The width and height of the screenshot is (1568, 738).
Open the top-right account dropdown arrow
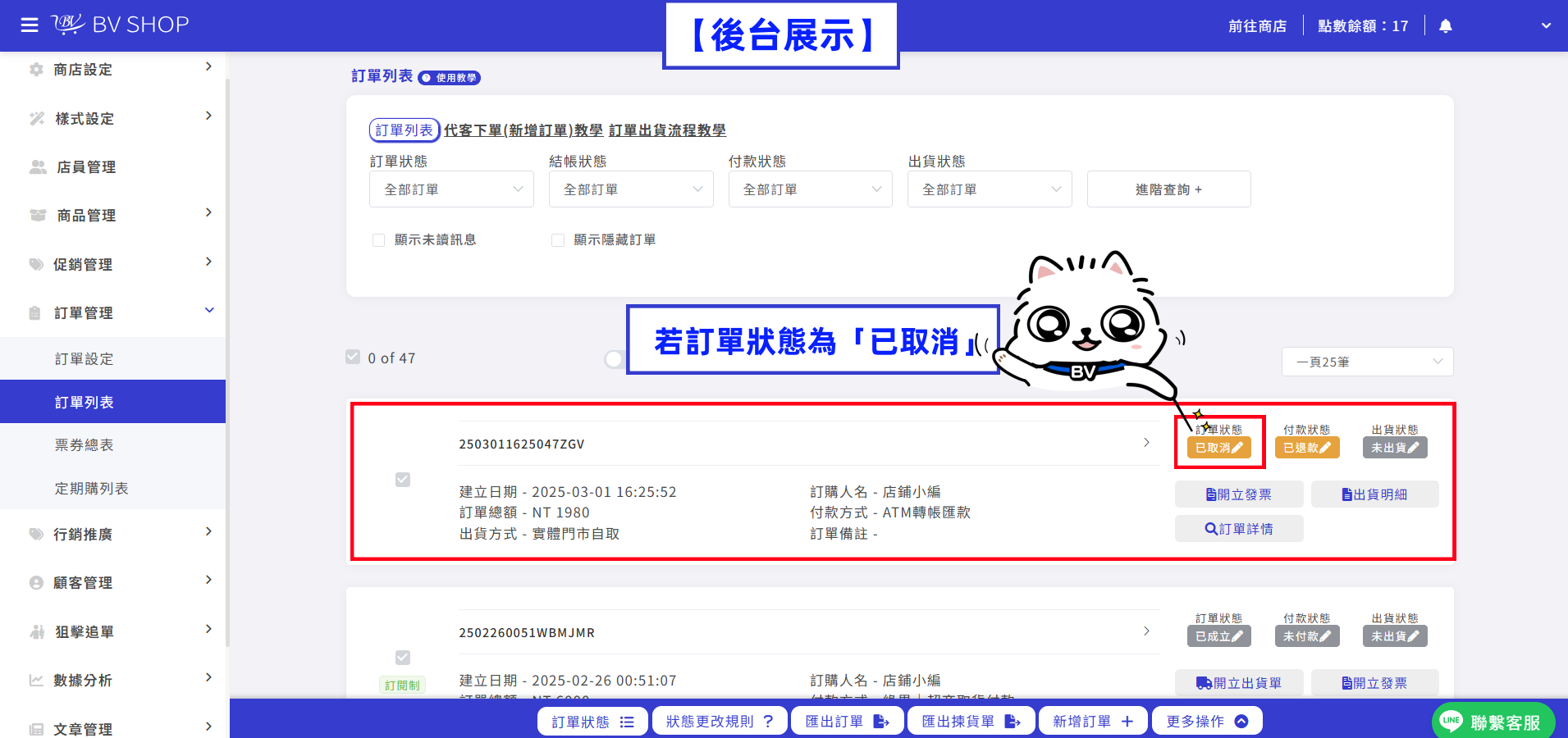(1546, 26)
